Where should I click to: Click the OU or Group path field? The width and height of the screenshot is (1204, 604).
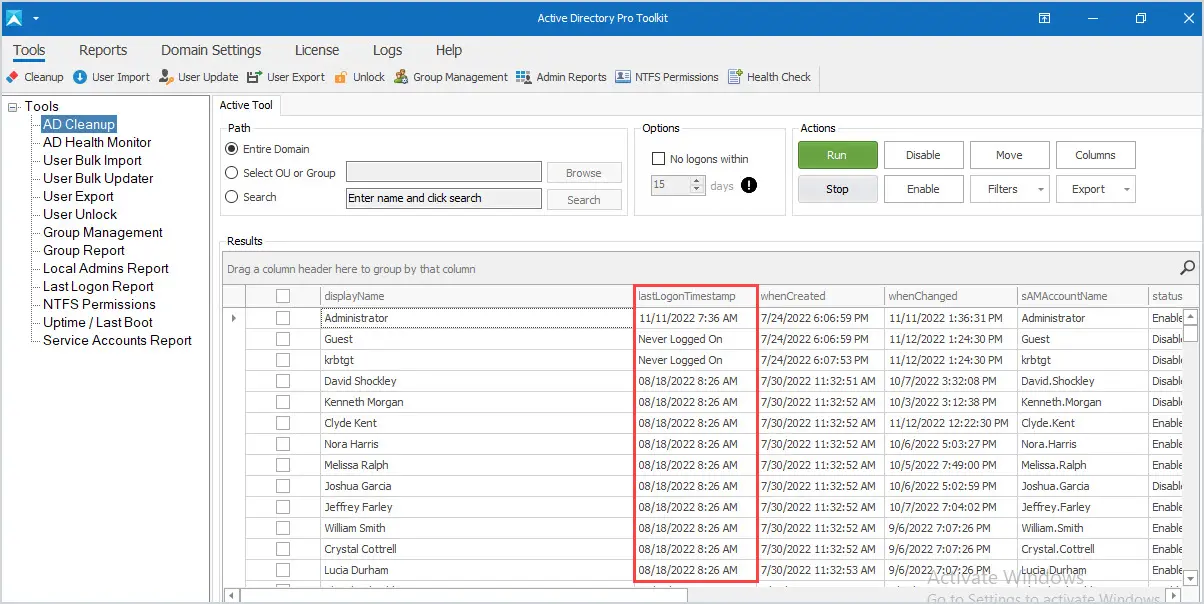coord(444,172)
